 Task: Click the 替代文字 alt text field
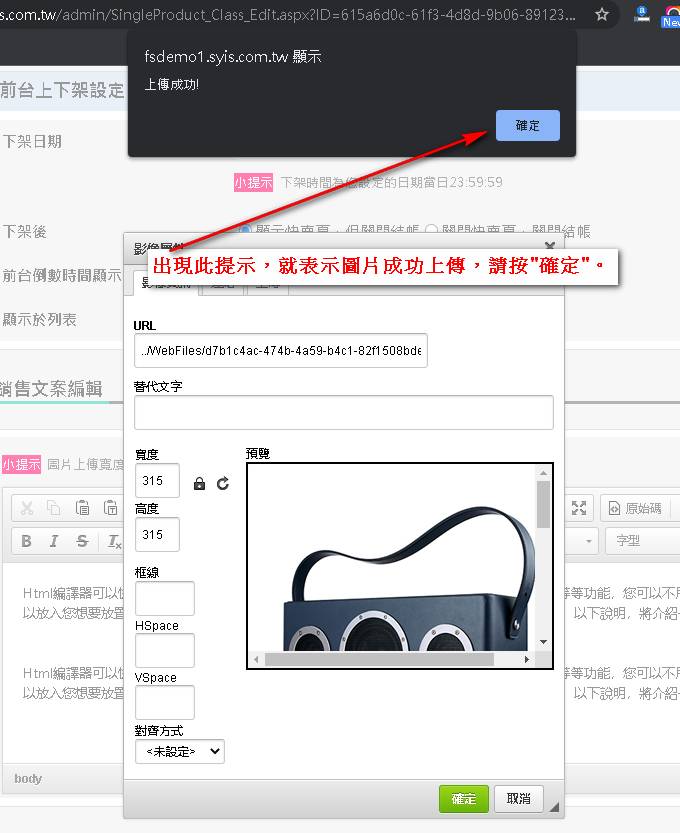point(343,412)
